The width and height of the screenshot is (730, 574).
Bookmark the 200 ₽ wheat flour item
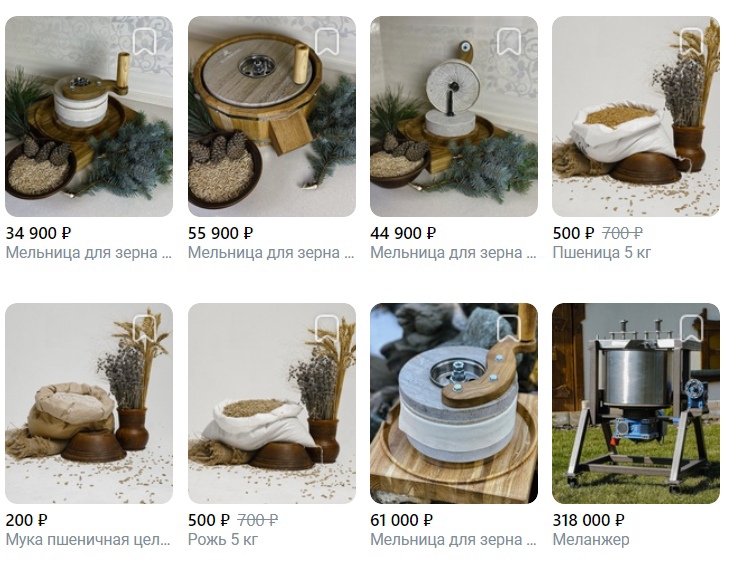[144, 329]
